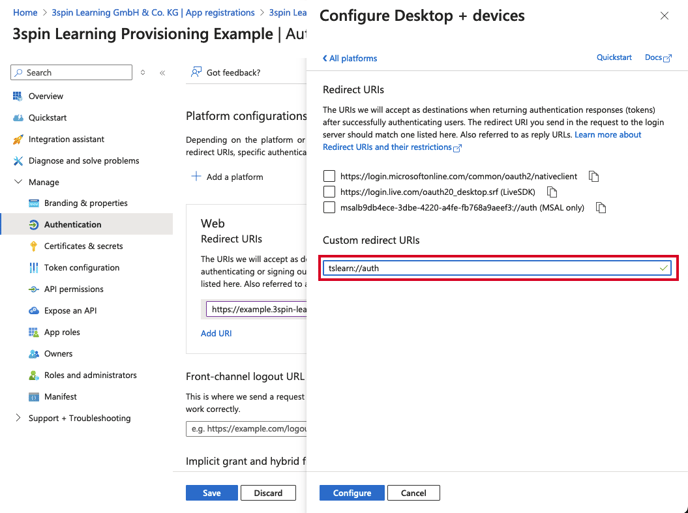Copy the nativeclient redirect URI
Screen dimensions: 688x513
point(594,176)
